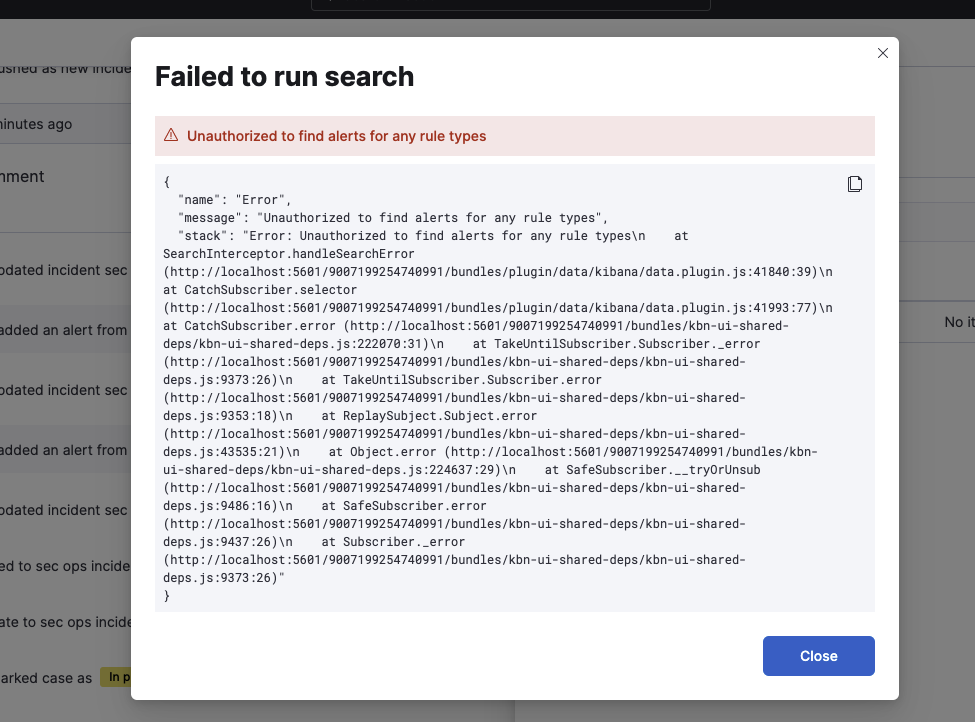Select the Unauthorized to find alerts callout text
The image size is (975, 722).
336,136
